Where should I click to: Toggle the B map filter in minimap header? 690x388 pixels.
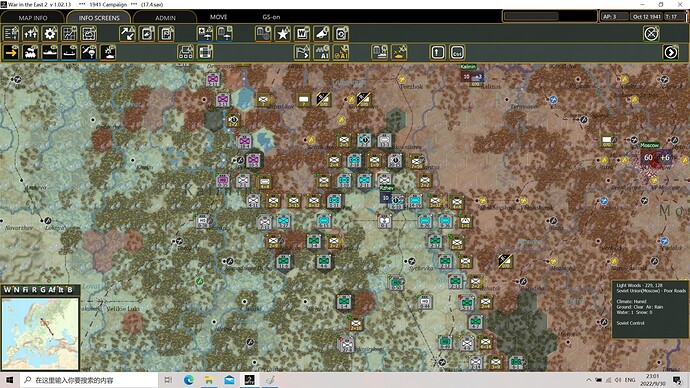pos(70,289)
